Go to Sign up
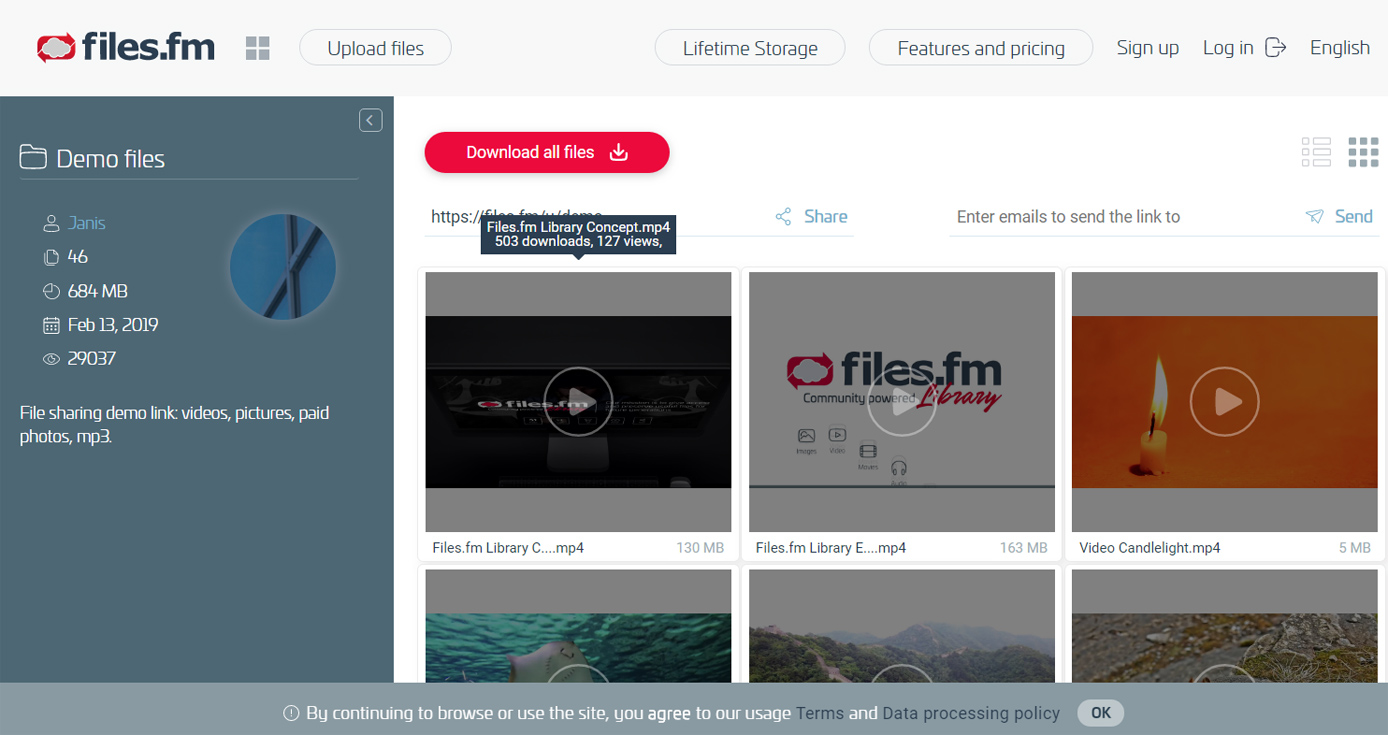 tap(1148, 47)
